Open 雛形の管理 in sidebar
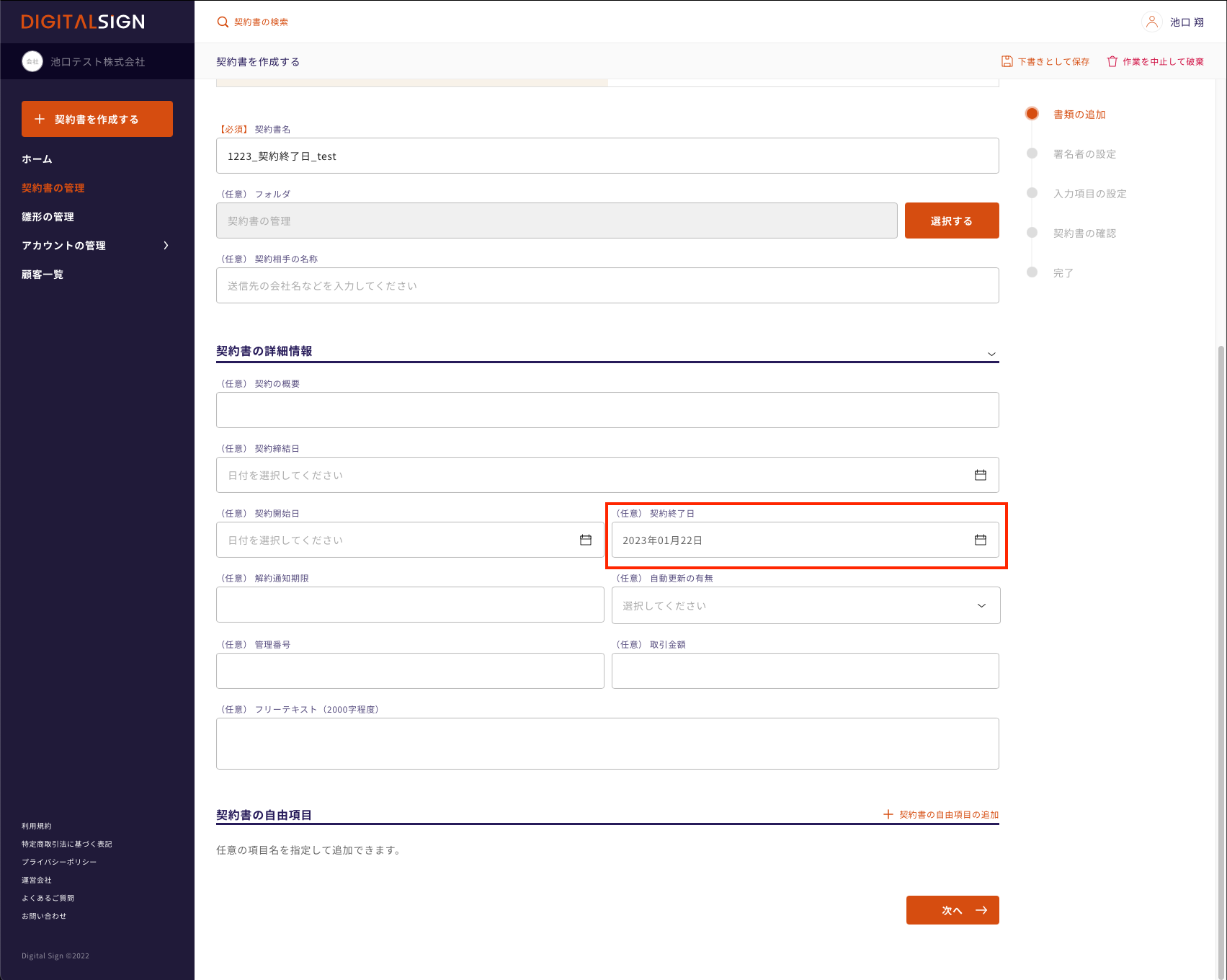Image resolution: width=1227 pixels, height=980 pixels. tap(48, 217)
